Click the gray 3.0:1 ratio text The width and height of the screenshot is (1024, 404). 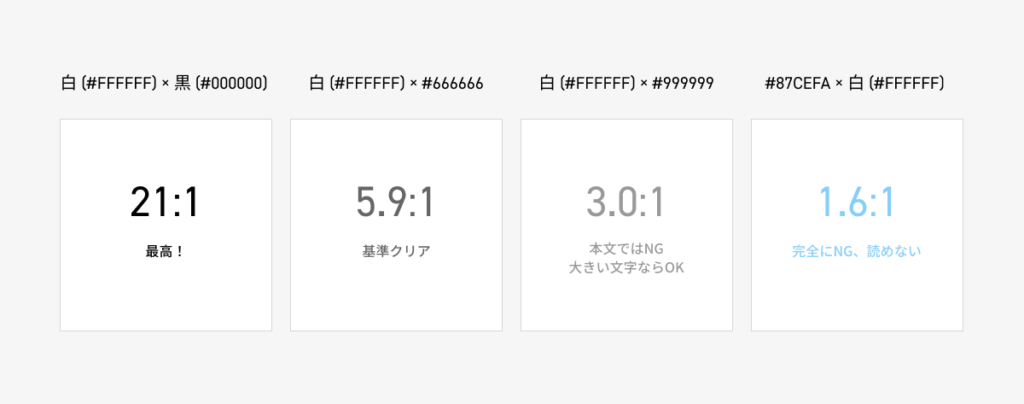(x=626, y=203)
